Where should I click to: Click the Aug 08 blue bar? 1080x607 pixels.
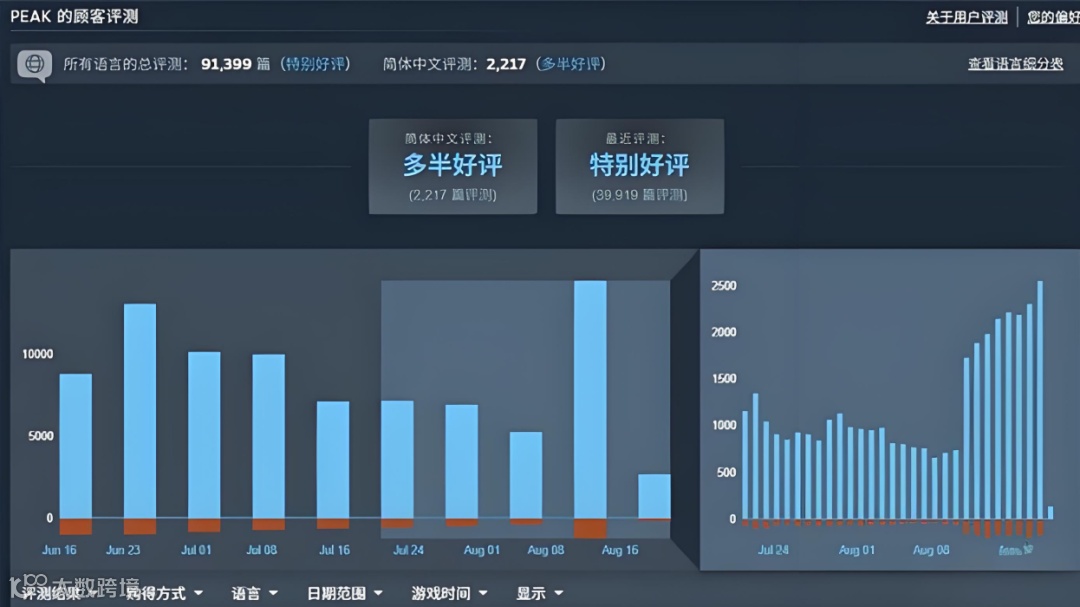[526, 475]
